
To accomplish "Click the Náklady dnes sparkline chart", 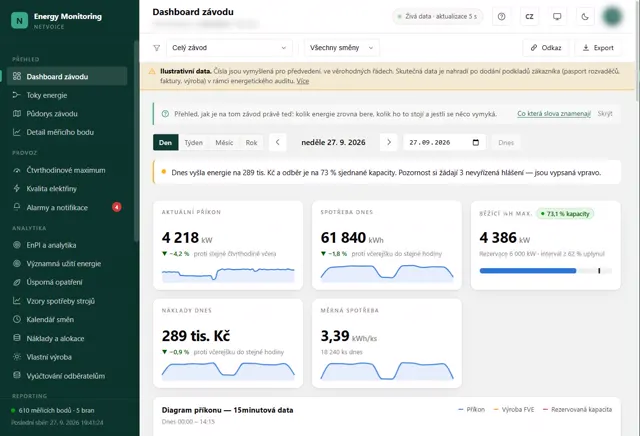I will point(228,371).
